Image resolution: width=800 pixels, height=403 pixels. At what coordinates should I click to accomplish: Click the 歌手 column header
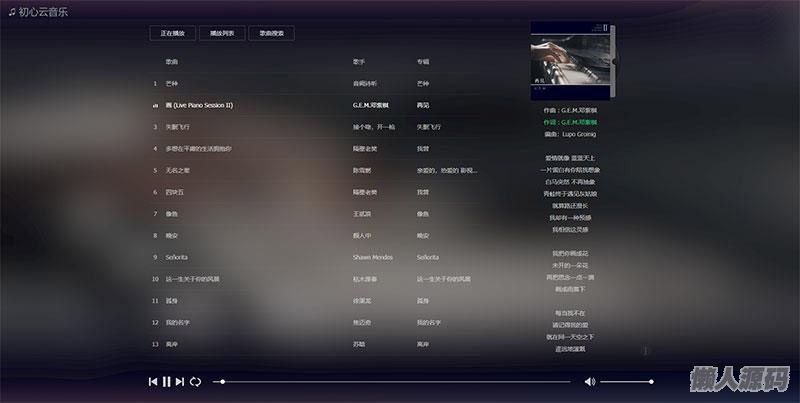click(x=359, y=62)
